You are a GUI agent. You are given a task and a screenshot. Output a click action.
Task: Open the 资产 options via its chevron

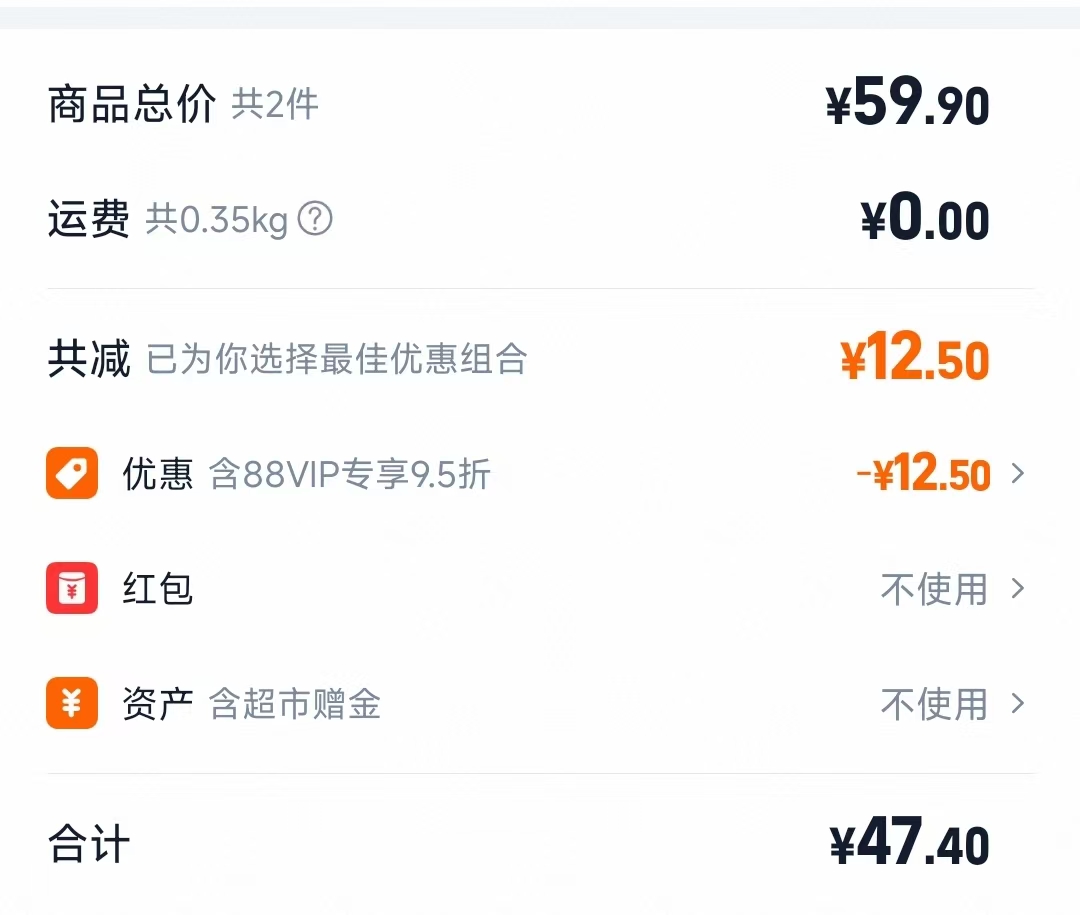point(1019,704)
